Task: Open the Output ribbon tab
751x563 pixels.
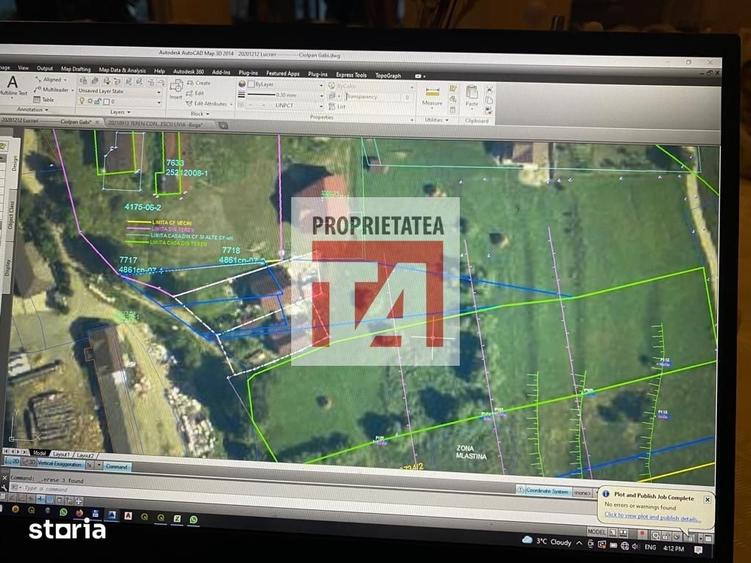Action: [x=45, y=69]
